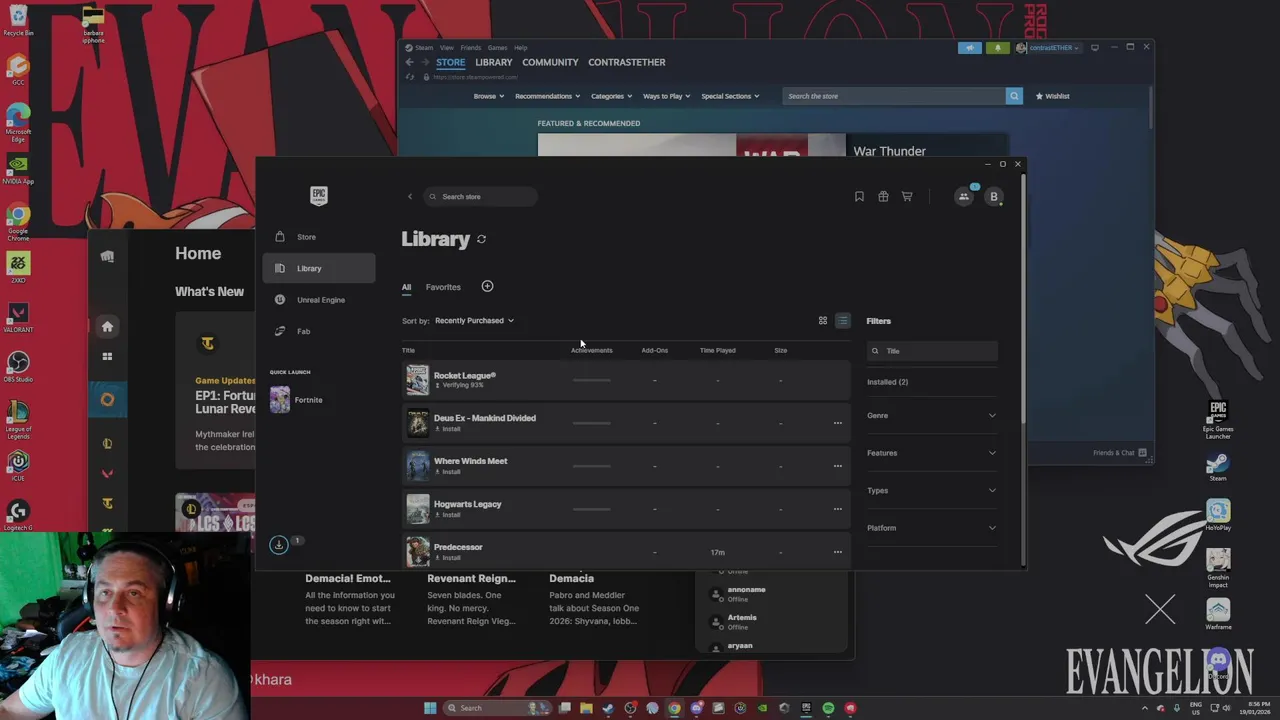This screenshot has width=1280, height=720.
Task: Open Steam notifications bell button
Action: pyautogui.click(x=997, y=47)
